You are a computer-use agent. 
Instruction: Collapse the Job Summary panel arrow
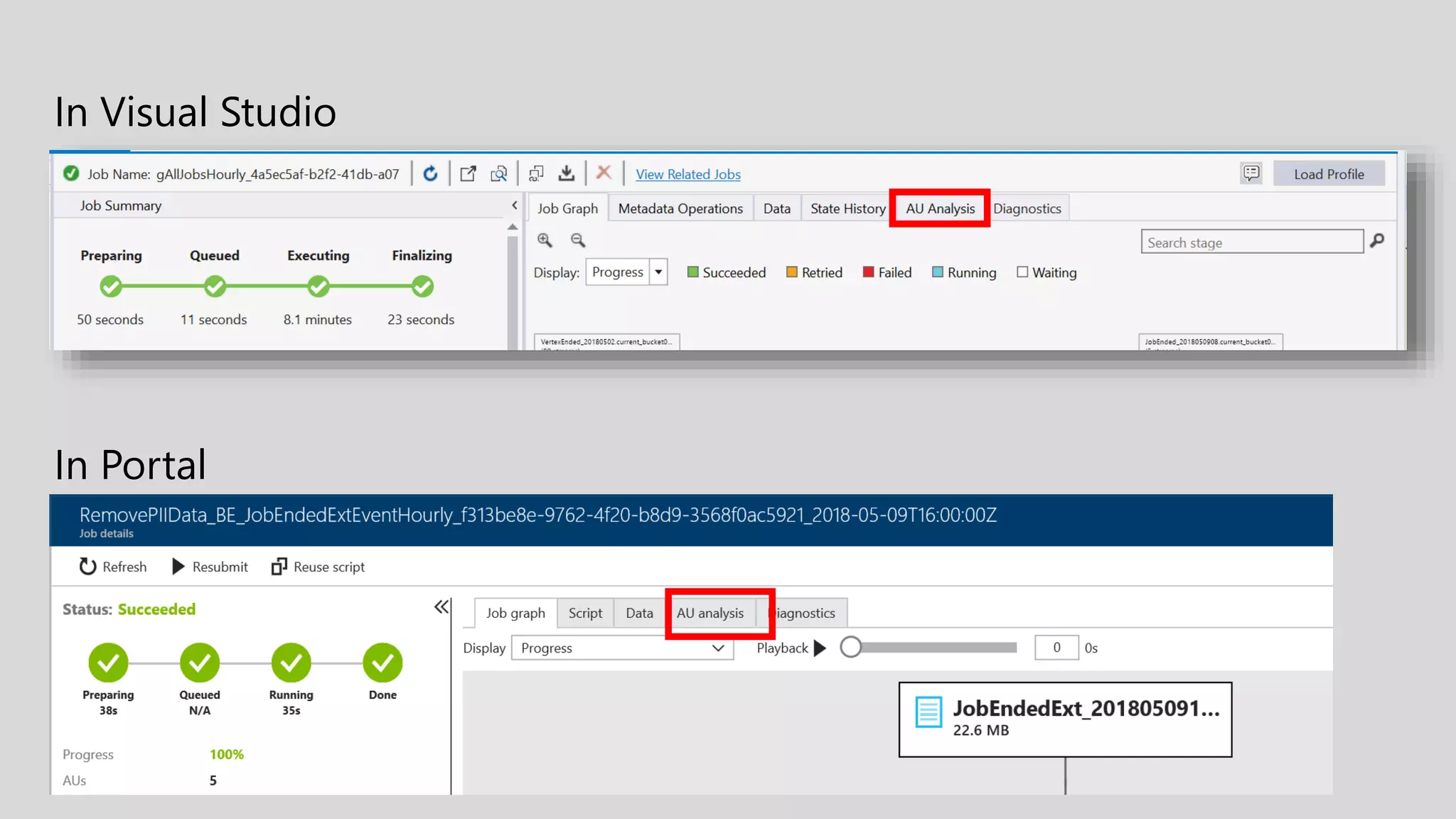click(514, 205)
